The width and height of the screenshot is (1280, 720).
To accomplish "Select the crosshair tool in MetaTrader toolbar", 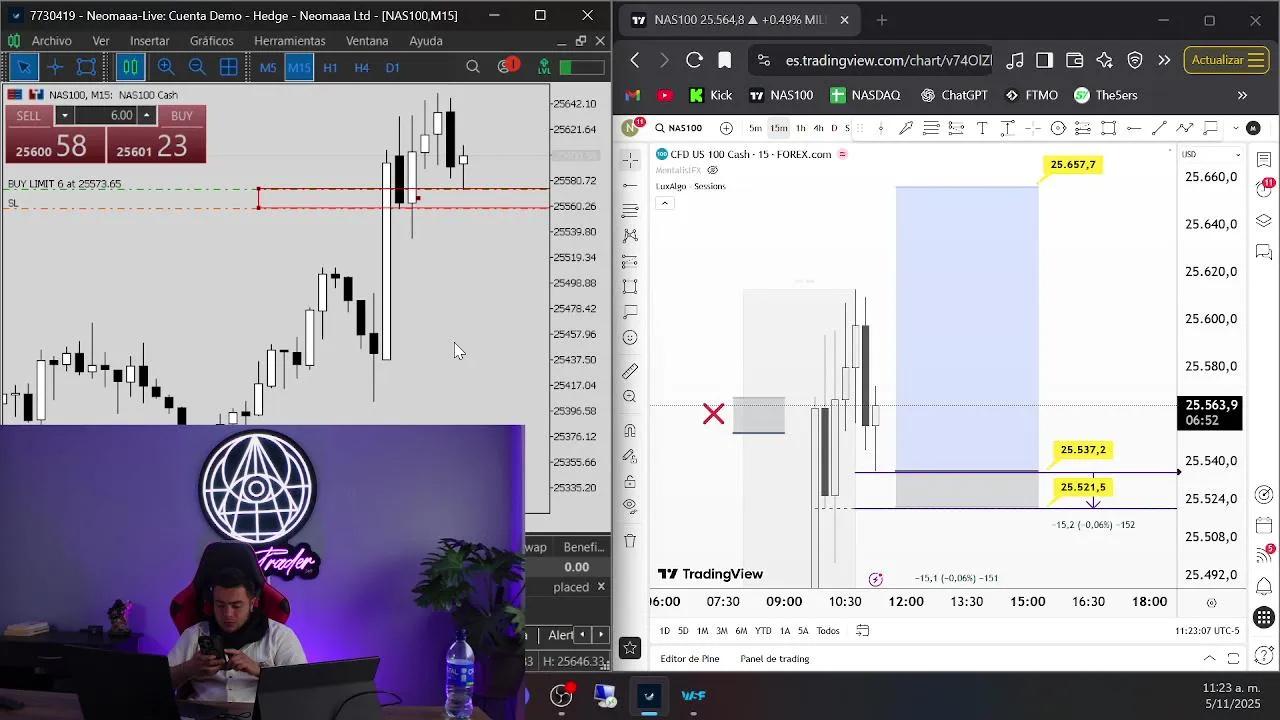I will point(55,67).
